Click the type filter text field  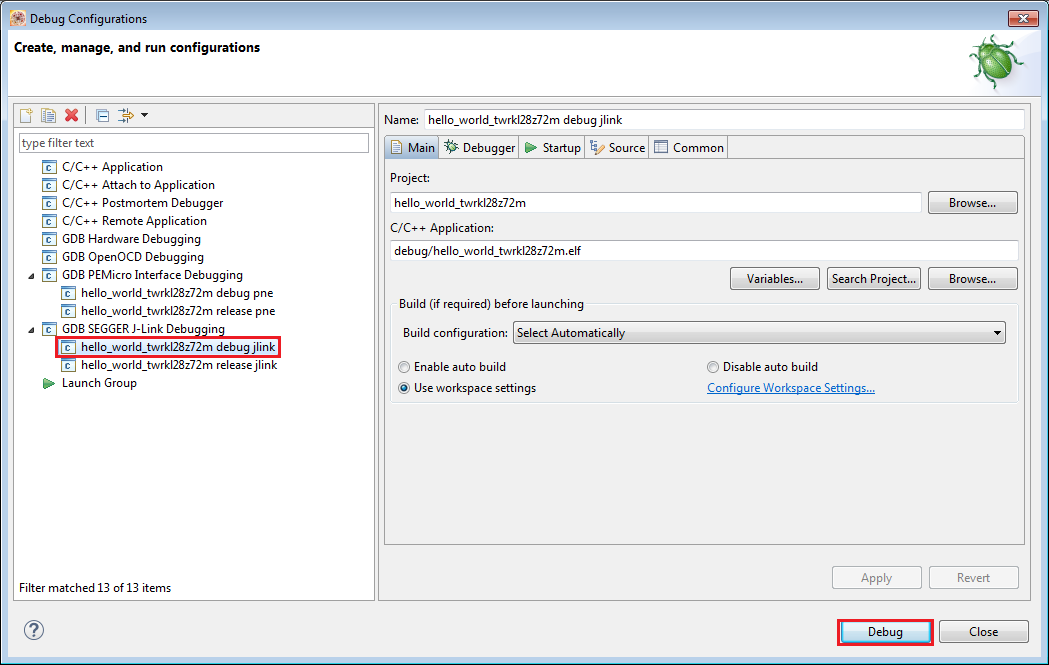point(194,143)
